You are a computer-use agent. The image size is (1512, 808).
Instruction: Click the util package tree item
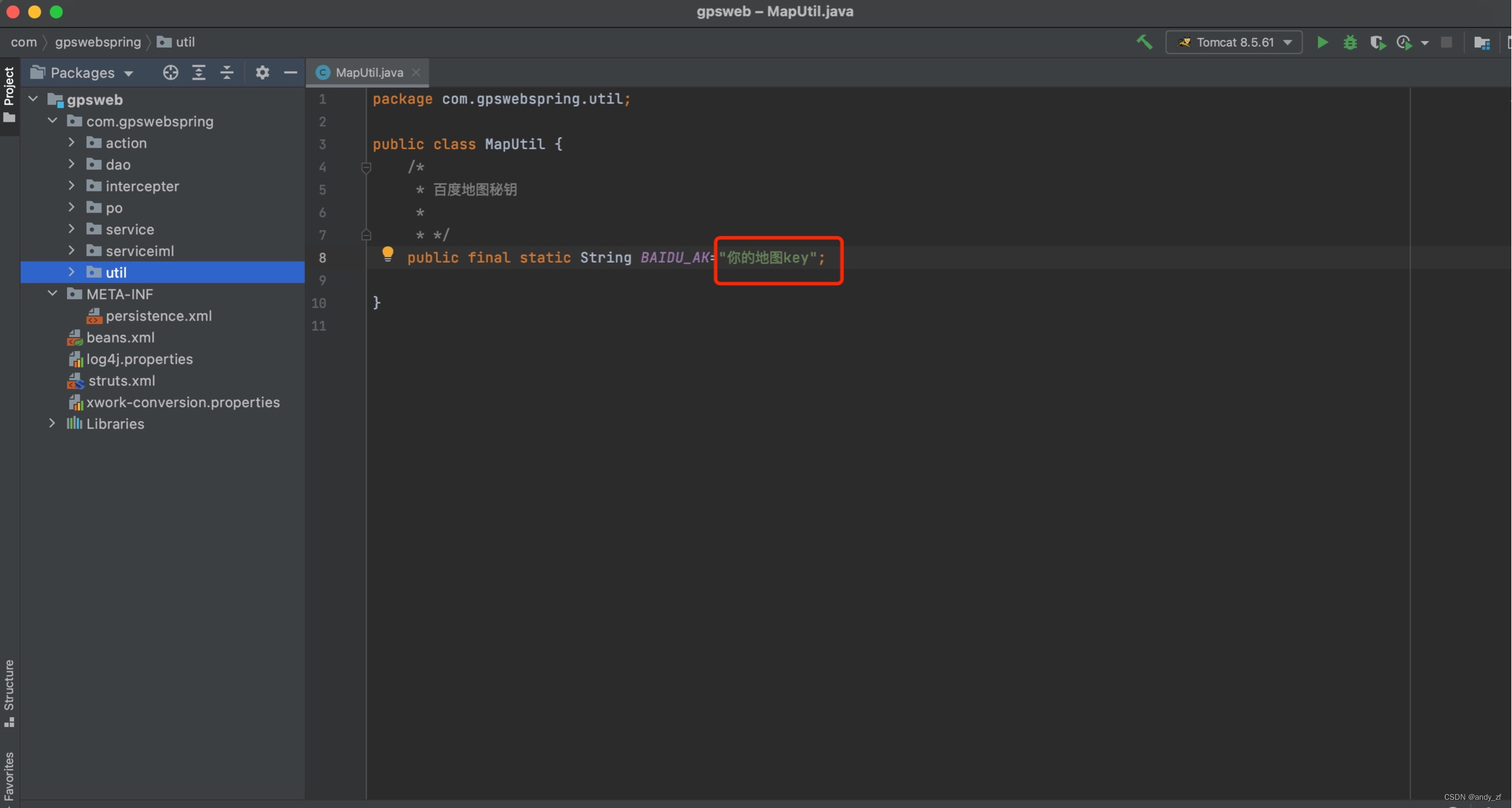point(116,272)
